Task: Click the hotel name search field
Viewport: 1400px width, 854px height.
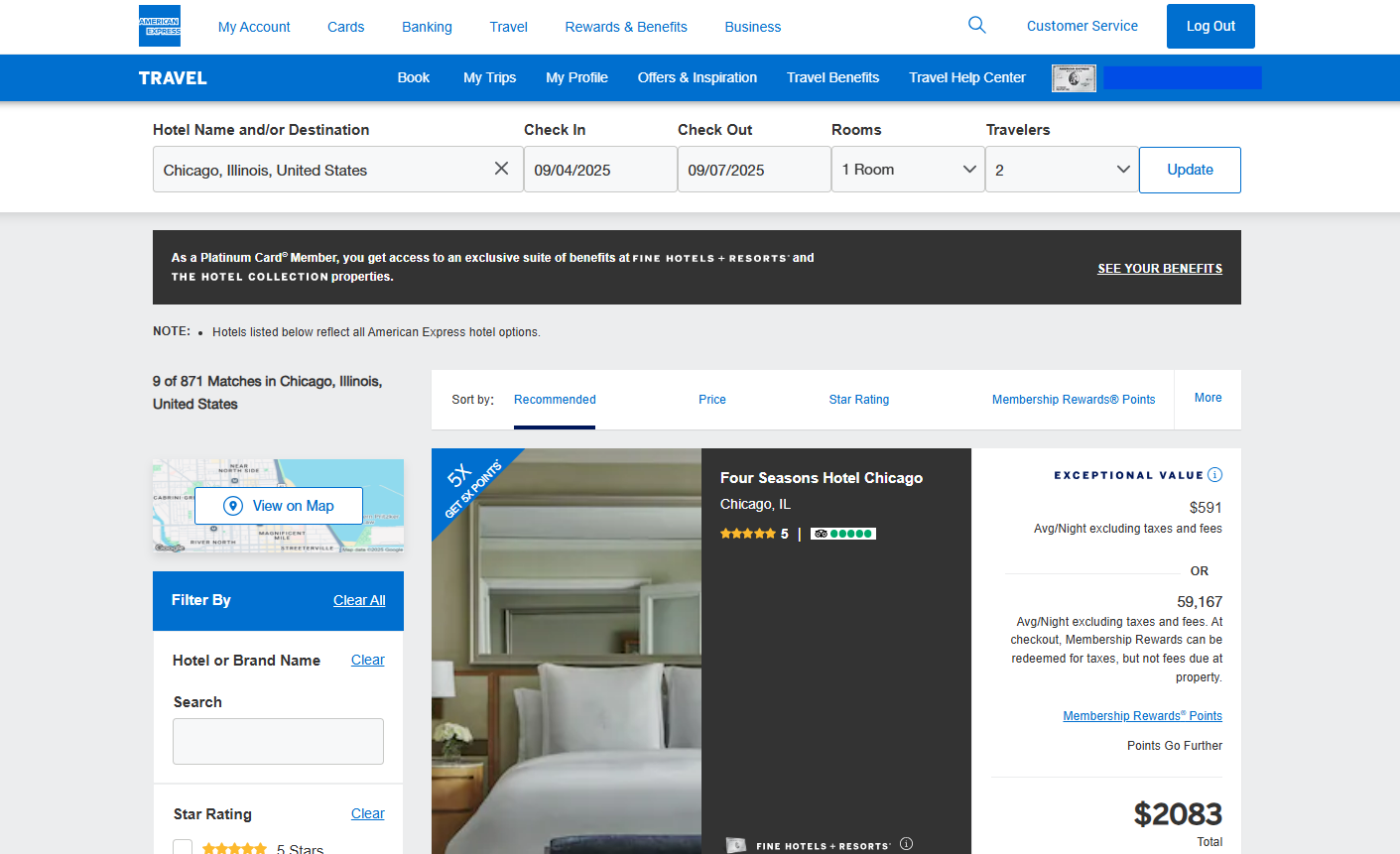Action: tap(278, 741)
